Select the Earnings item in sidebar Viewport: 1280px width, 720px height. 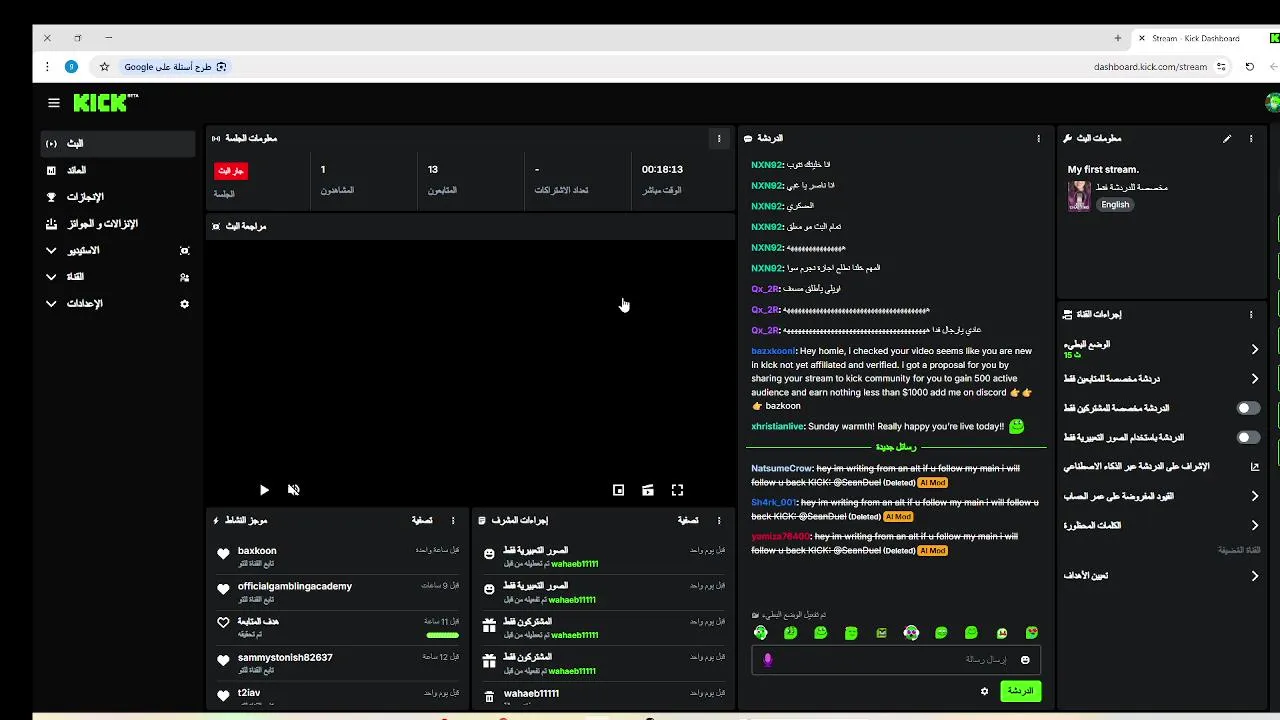(x=118, y=171)
